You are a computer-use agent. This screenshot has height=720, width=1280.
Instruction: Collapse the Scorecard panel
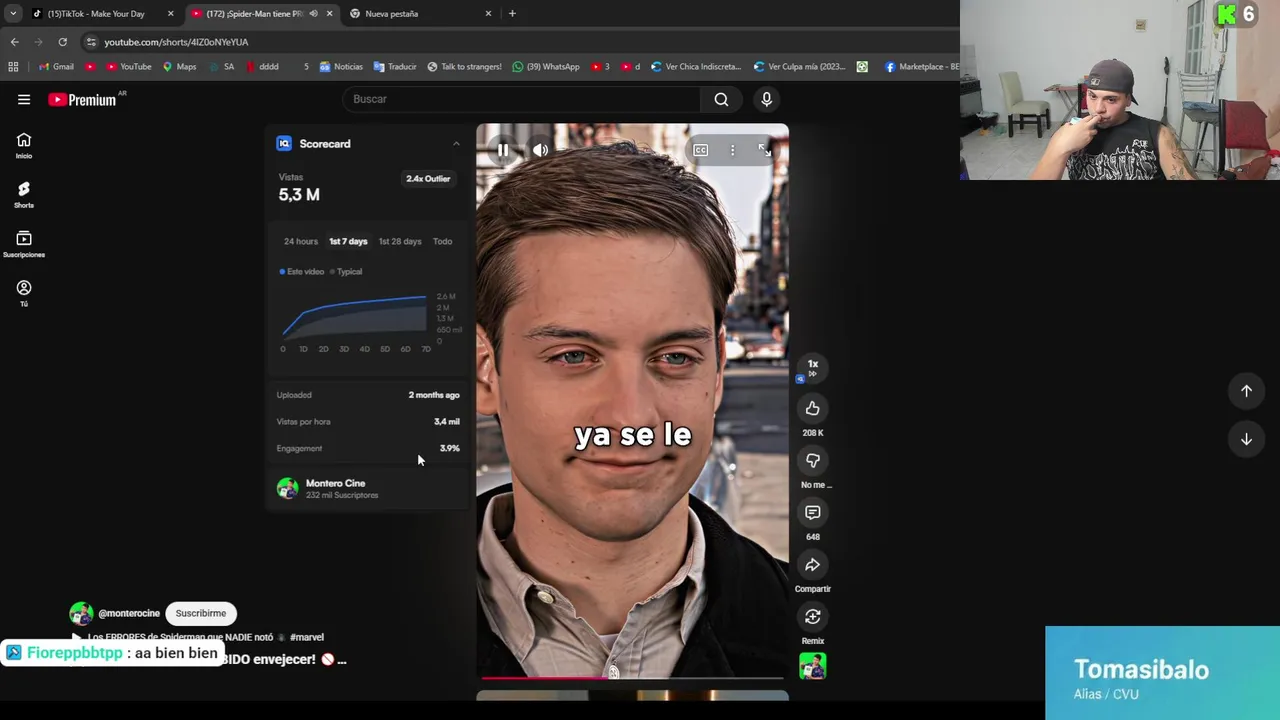click(456, 144)
